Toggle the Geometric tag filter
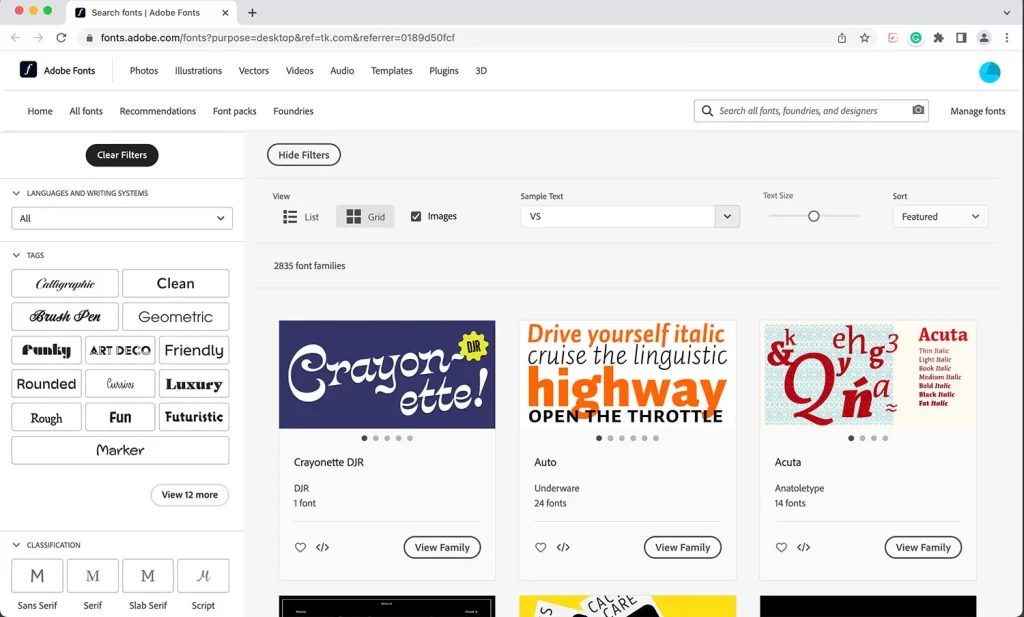Image resolution: width=1024 pixels, height=617 pixels. tap(176, 317)
